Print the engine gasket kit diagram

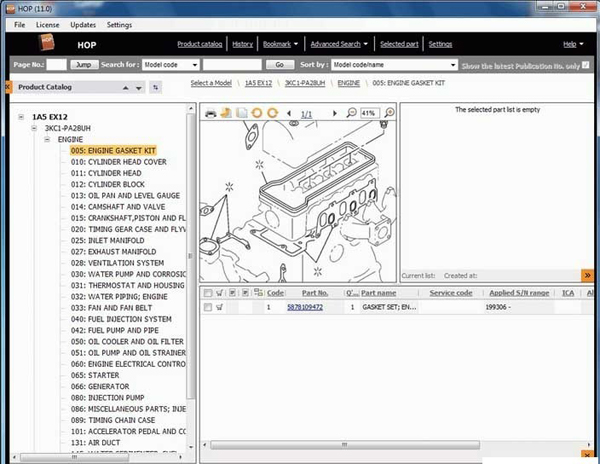point(211,114)
